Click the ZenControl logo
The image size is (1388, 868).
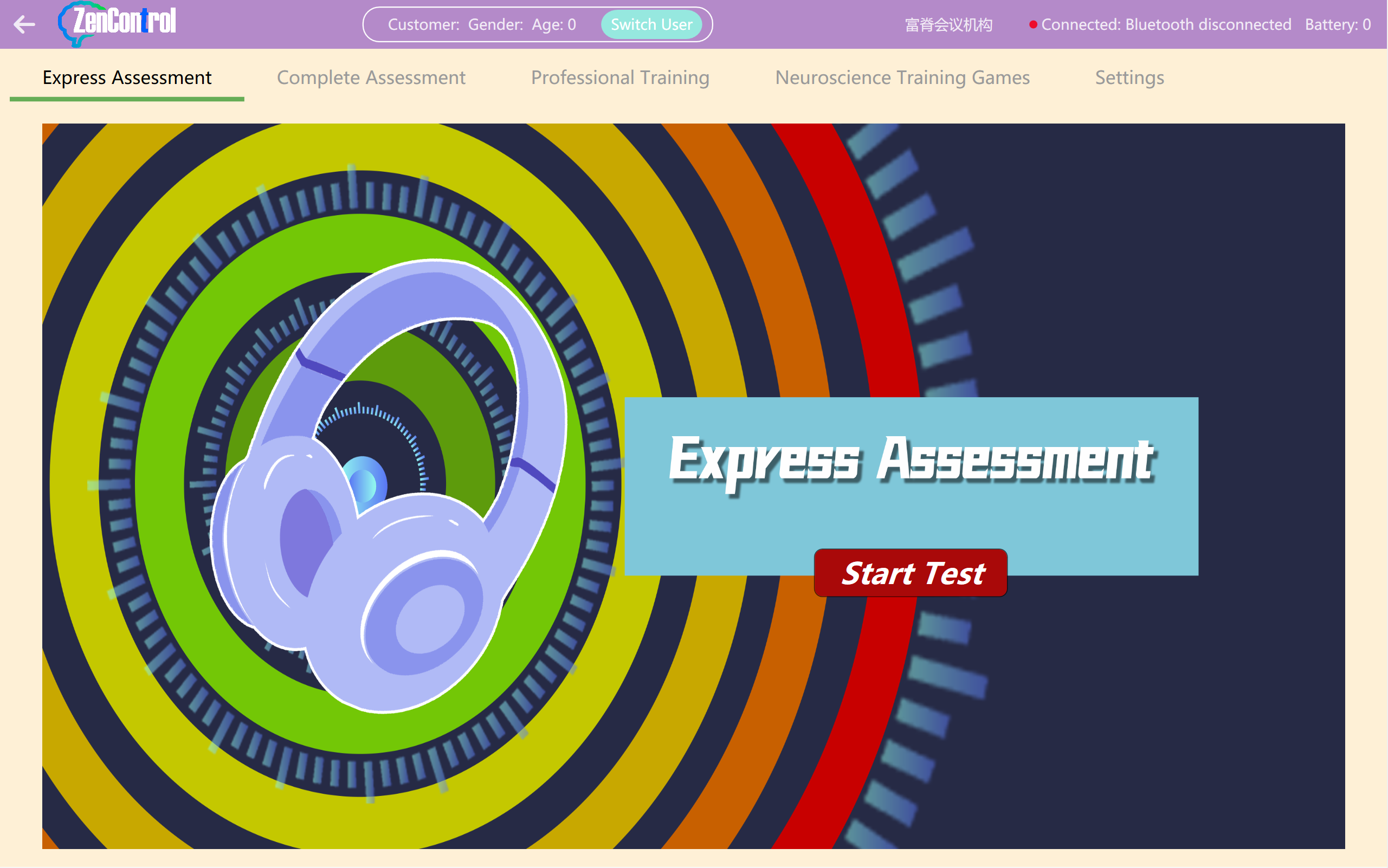pos(118,23)
